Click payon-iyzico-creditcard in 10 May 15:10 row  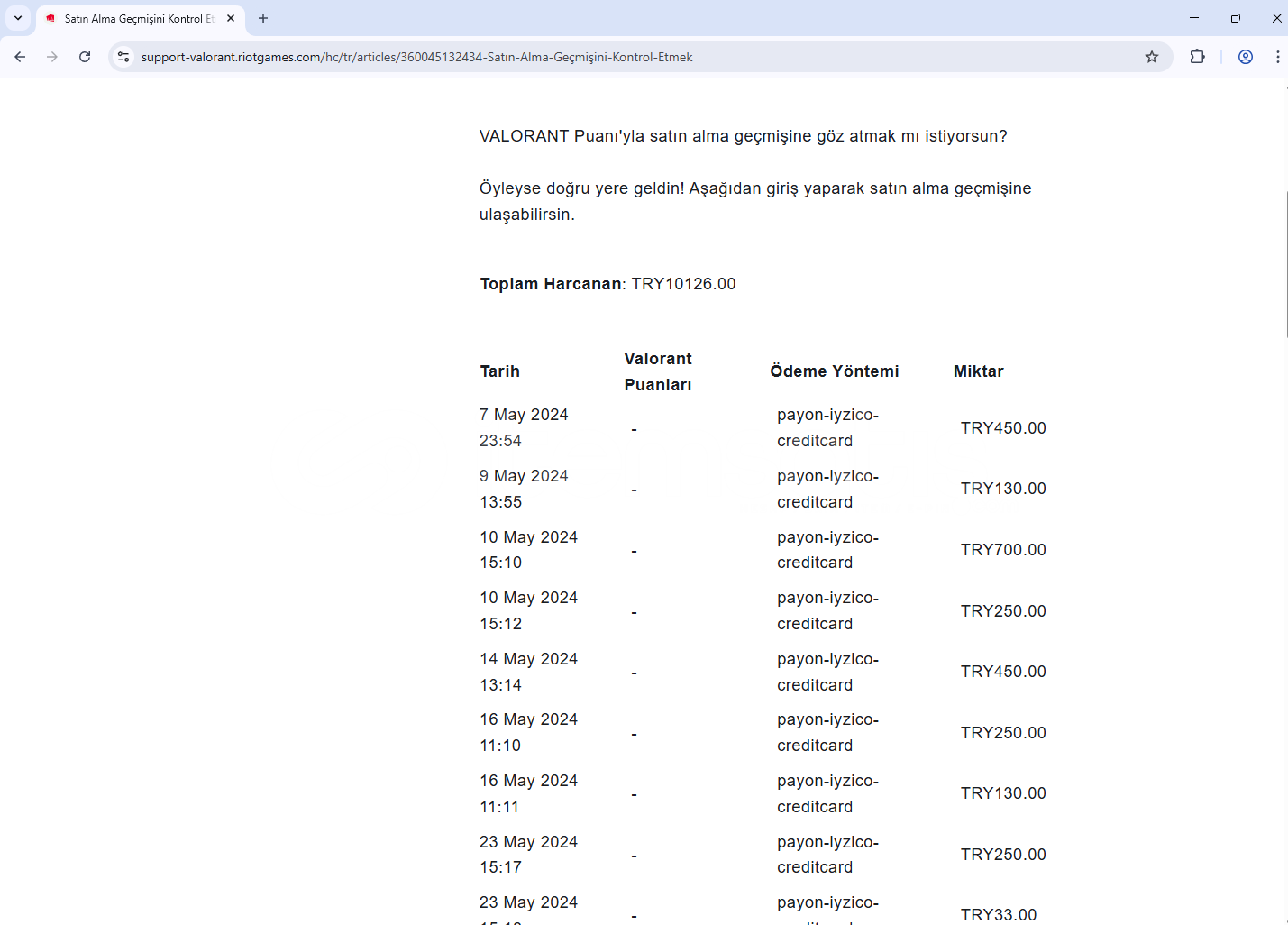pyautogui.click(x=827, y=550)
